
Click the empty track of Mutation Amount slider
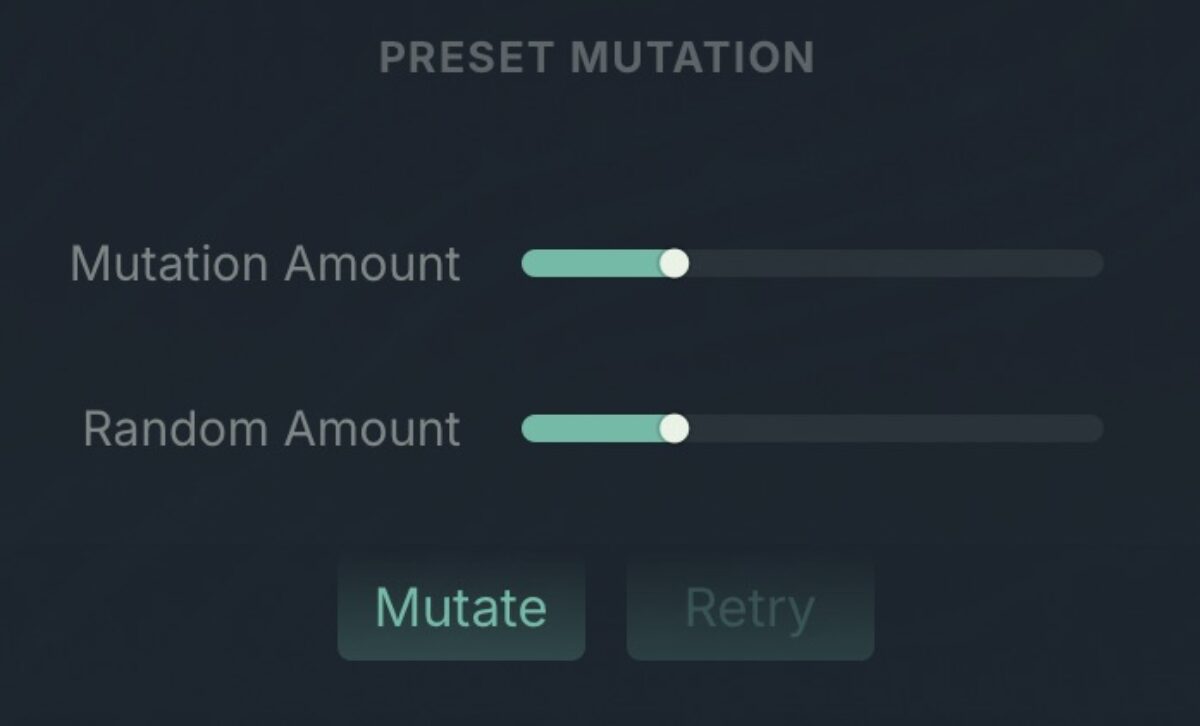[x=890, y=264]
